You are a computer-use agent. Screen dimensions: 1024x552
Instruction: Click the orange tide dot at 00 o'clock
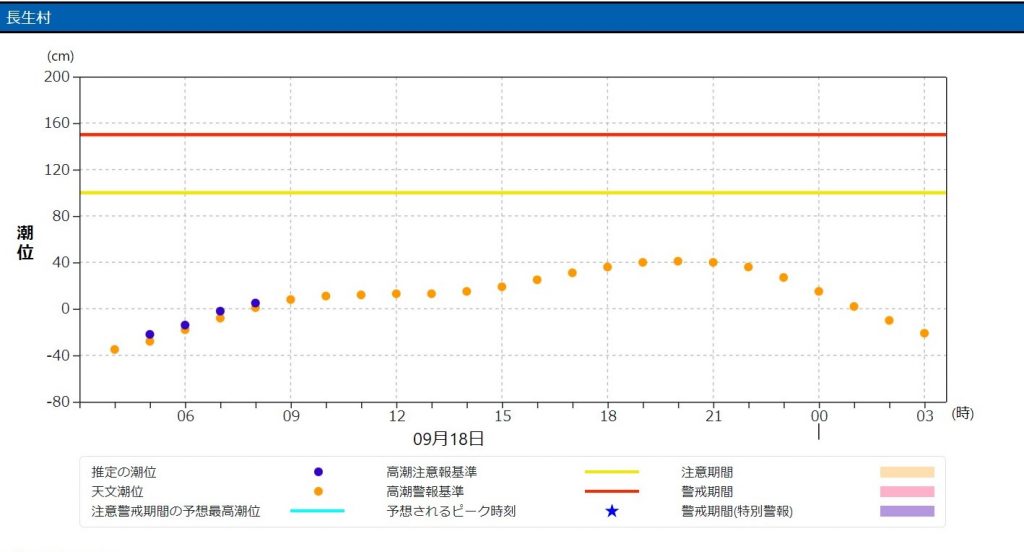tap(819, 291)
